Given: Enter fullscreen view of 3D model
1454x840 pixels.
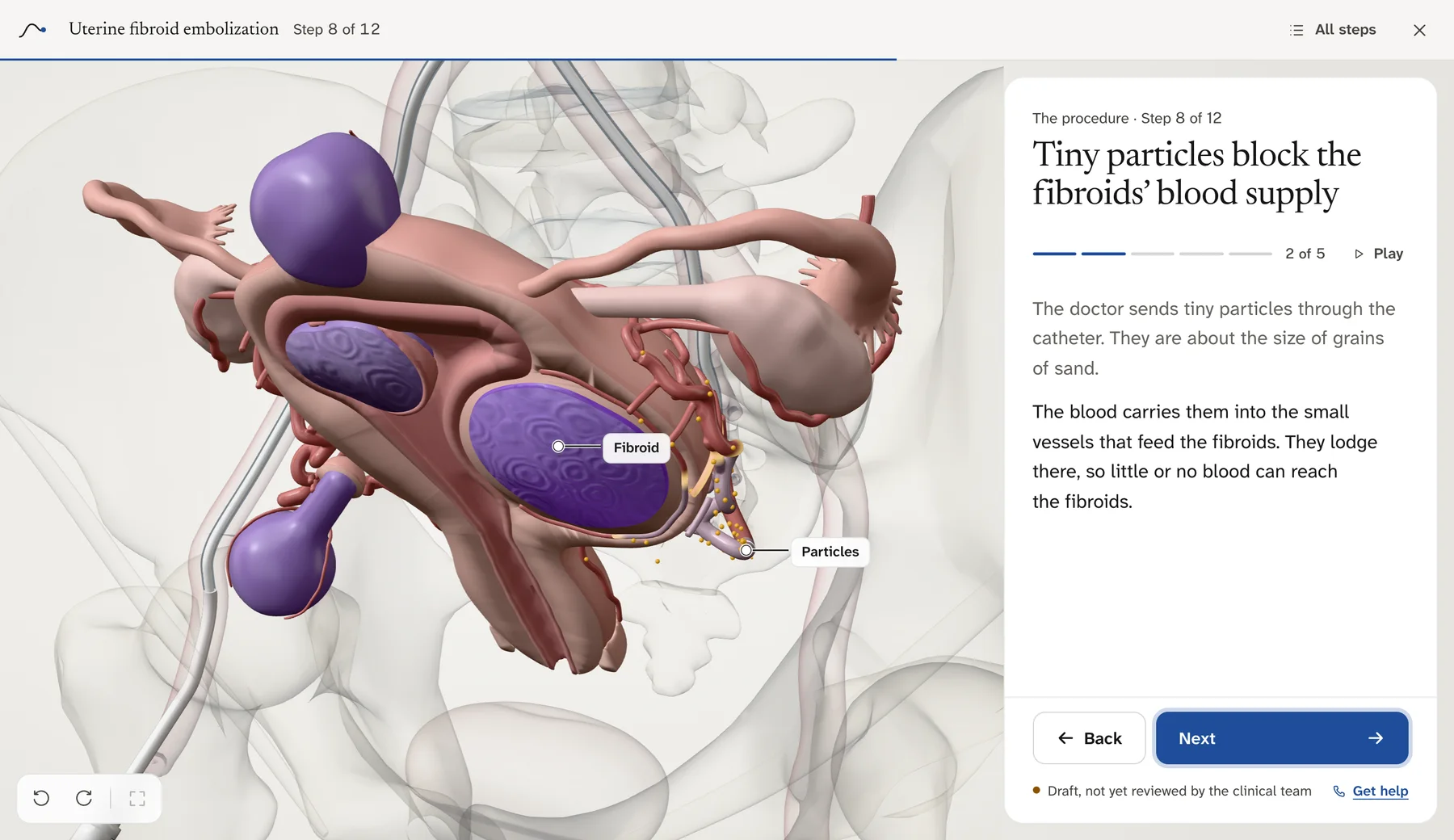Looking at the screenshot, I should pyautogui.click(x=137, y=798).
